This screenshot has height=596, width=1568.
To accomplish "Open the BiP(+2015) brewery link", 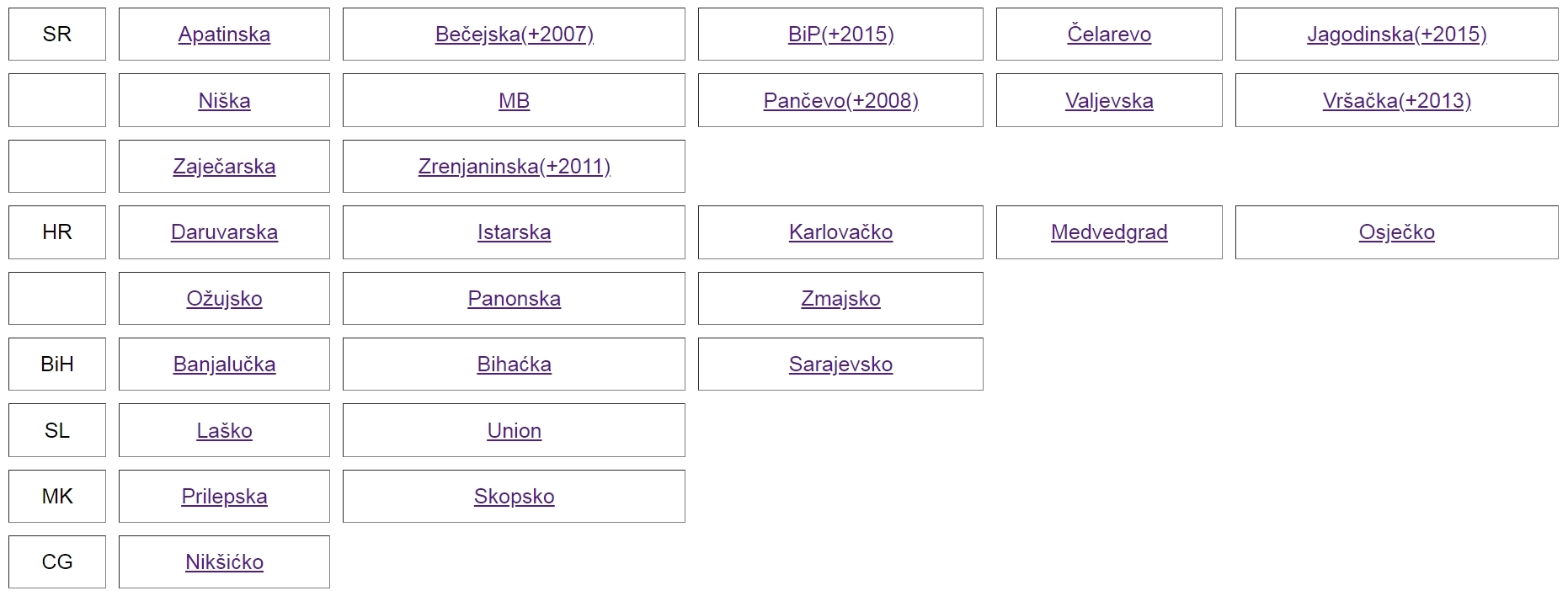I will click(840, 35).
